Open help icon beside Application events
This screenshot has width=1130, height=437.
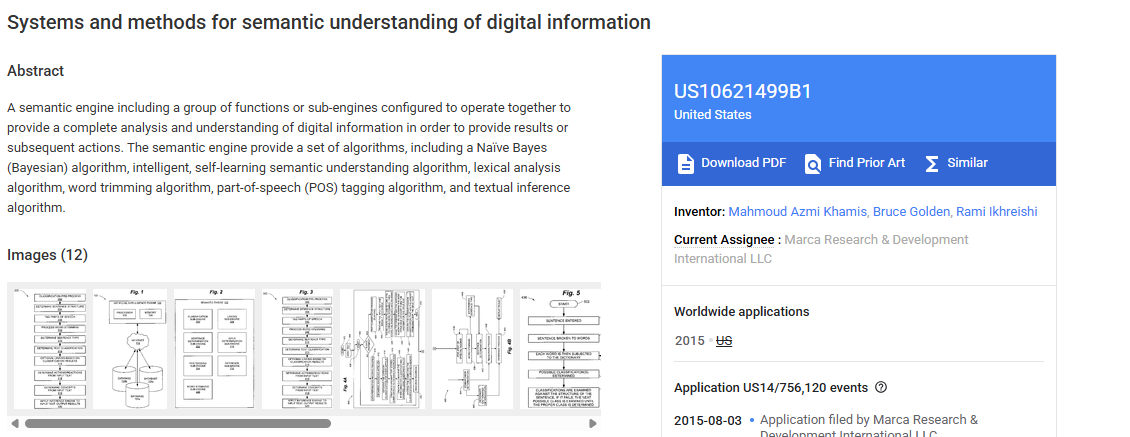(881, 387)
